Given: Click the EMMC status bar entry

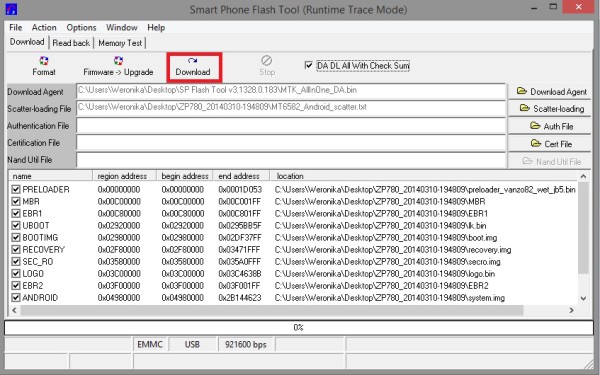Looking at the screenshot, I should point(150,344).
